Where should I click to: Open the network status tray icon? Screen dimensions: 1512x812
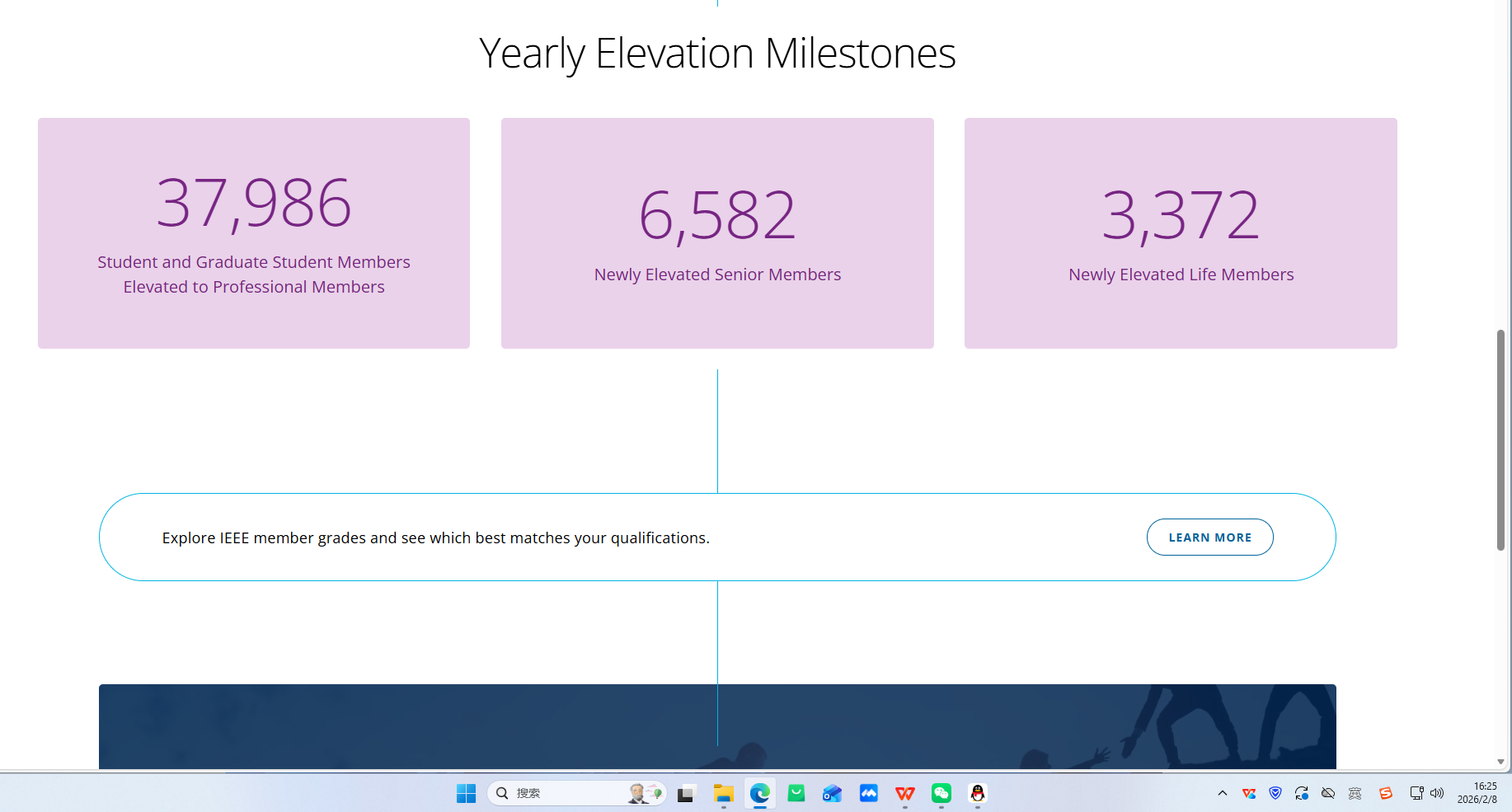coord(1416,793)
